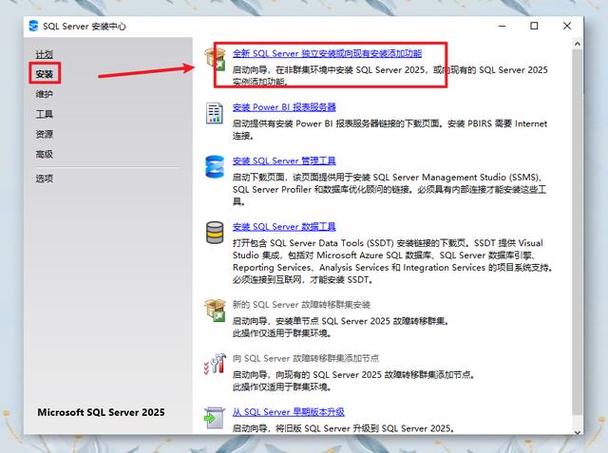Go to the 资源 sidebar section

[x=44, y=134]
